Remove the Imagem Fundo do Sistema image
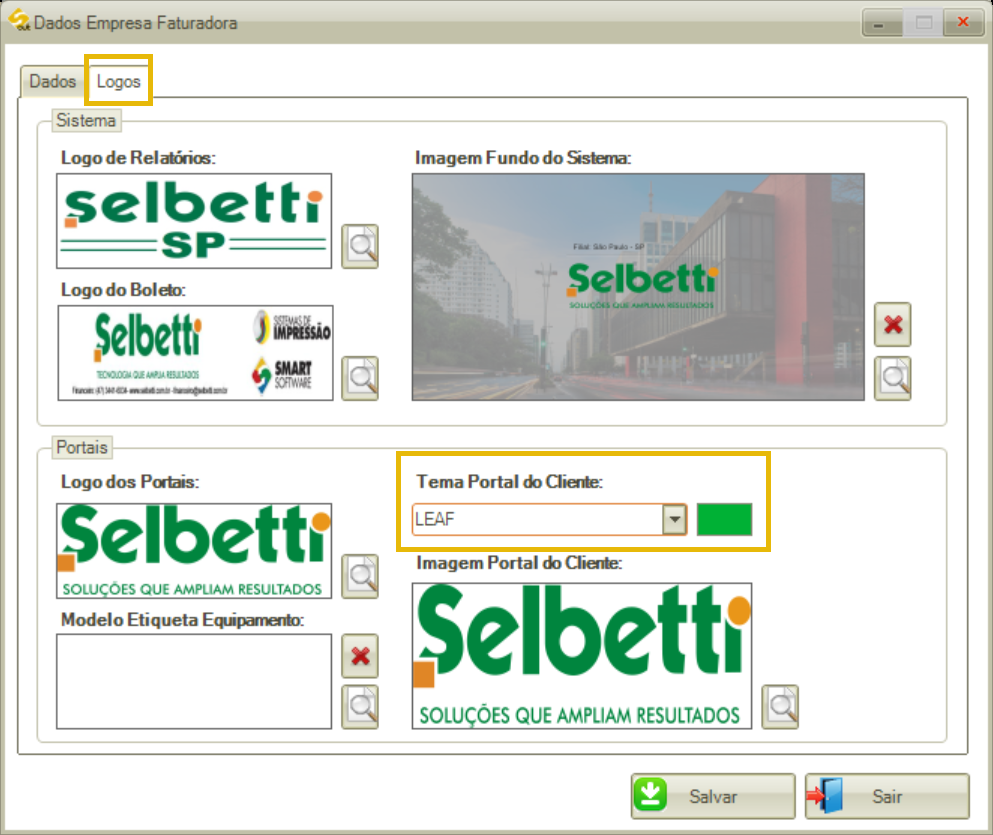Image resolution: width=993 pixels, height=835 pixels. pos(892,325)
